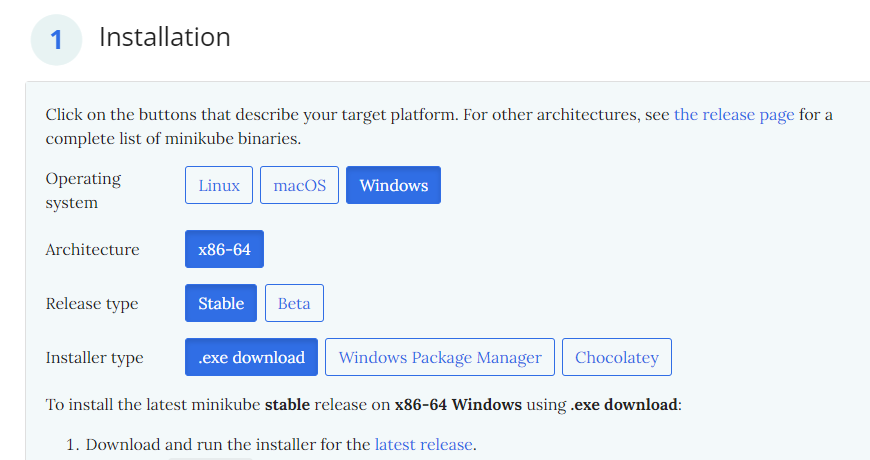
Task: Click the 'Operating system' label
Action: (x=83, y=190)
